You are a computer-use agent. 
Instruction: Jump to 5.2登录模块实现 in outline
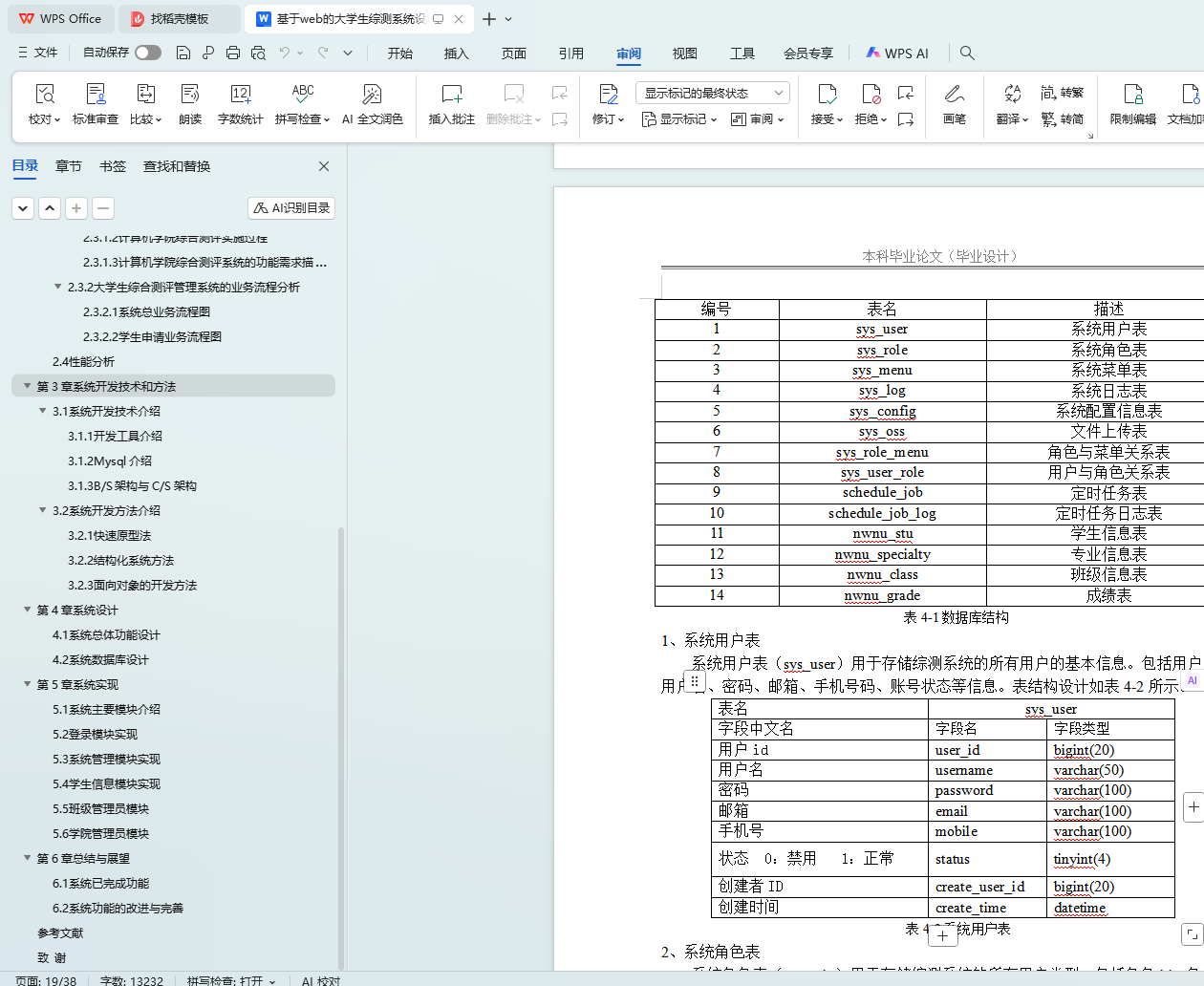pos(95,734)
